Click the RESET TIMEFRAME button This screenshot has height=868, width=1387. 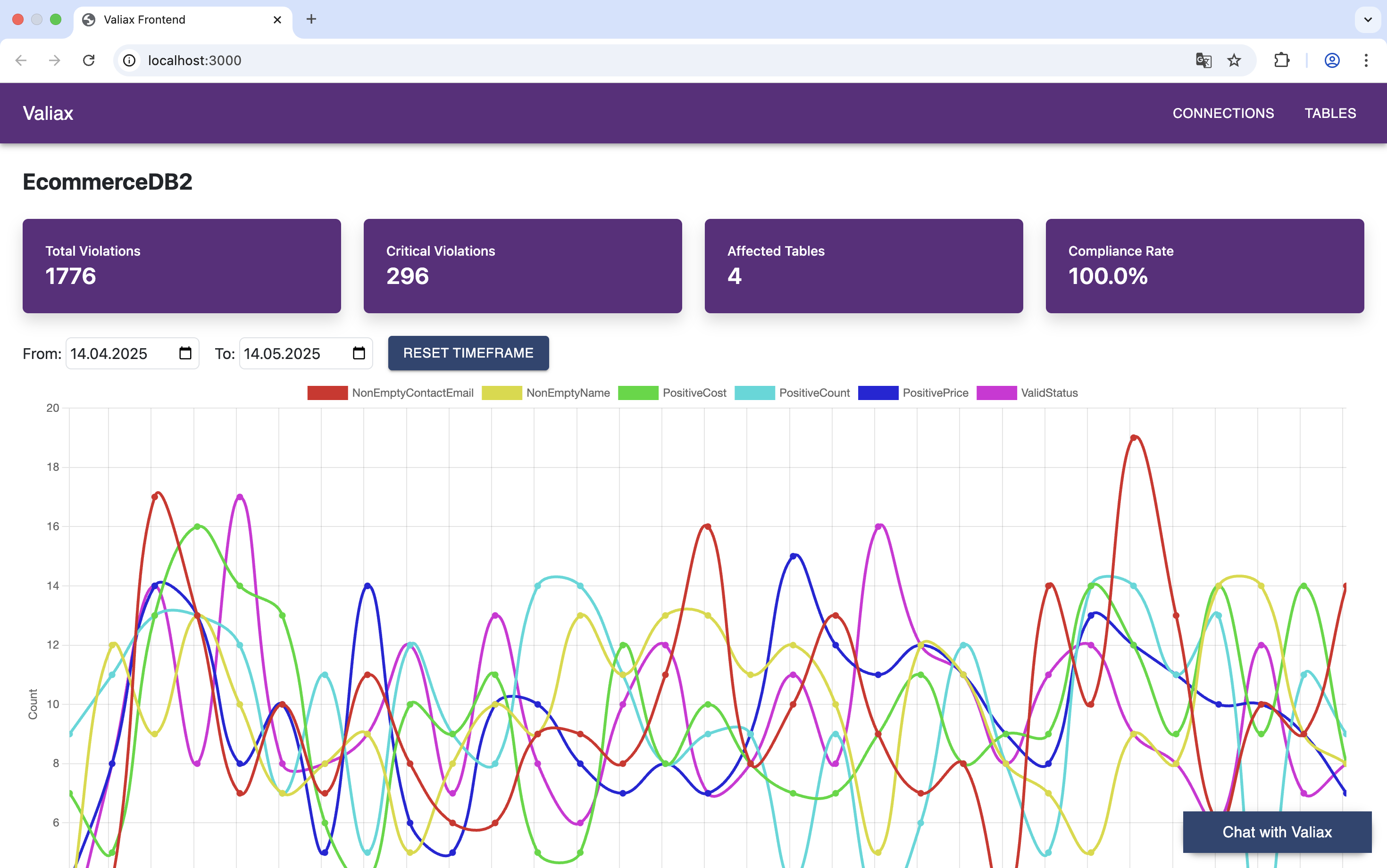point(468,353)
